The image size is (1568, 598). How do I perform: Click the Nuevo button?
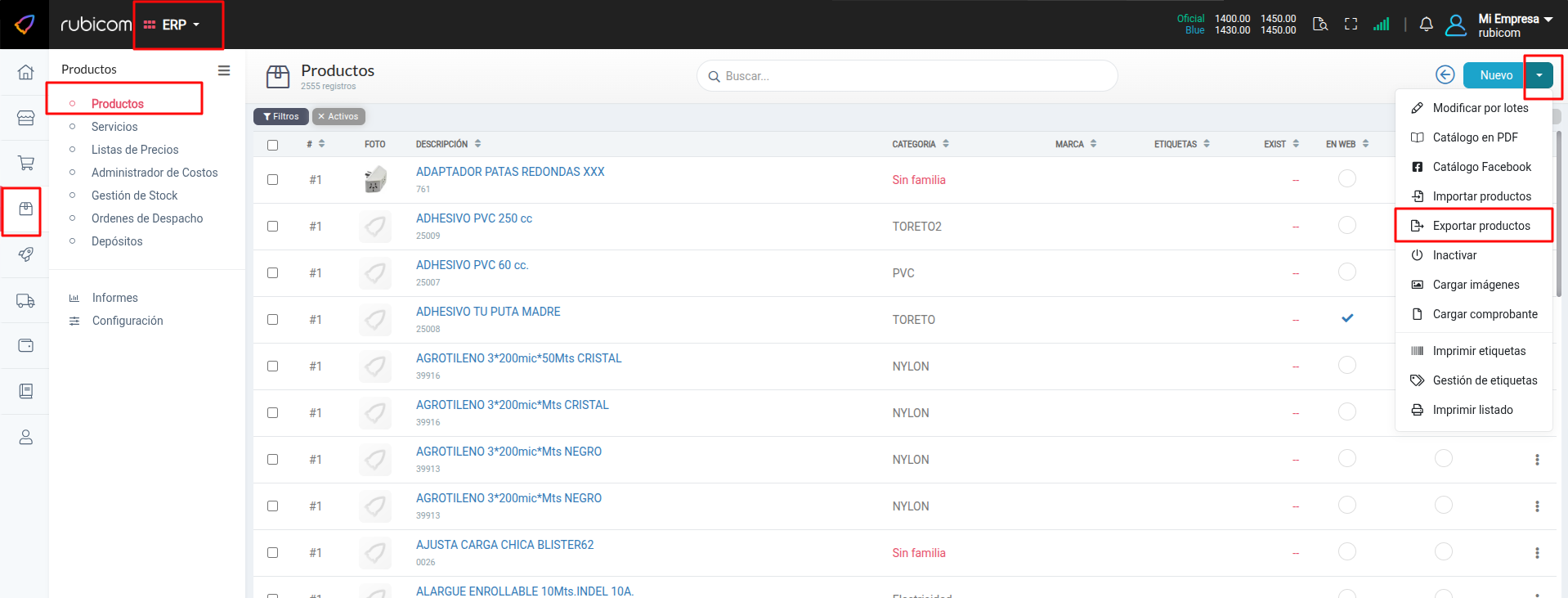pyautogui.click(x=1495, y=75)
